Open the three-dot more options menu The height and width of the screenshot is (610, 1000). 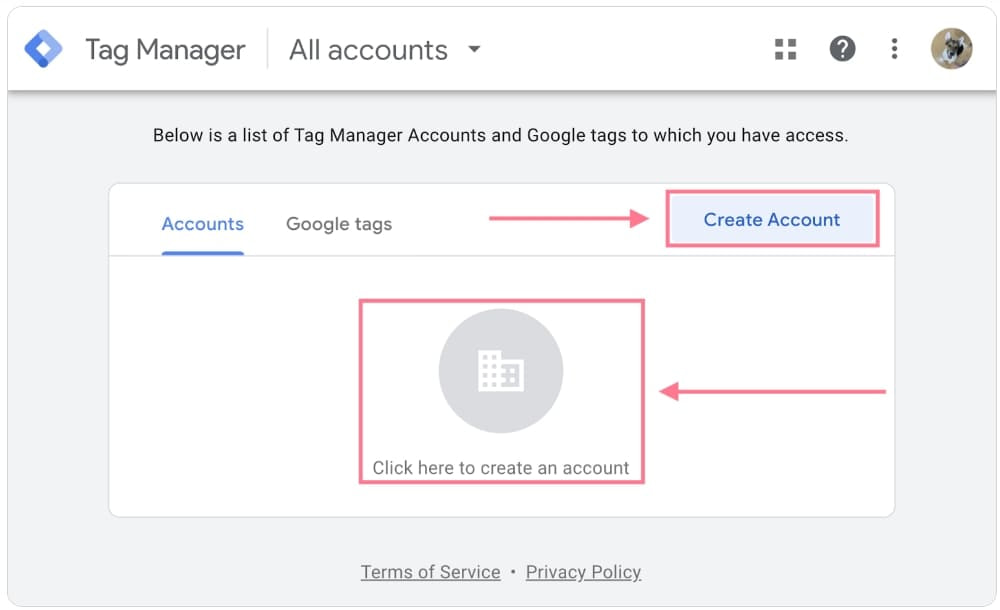coord(894,49)
